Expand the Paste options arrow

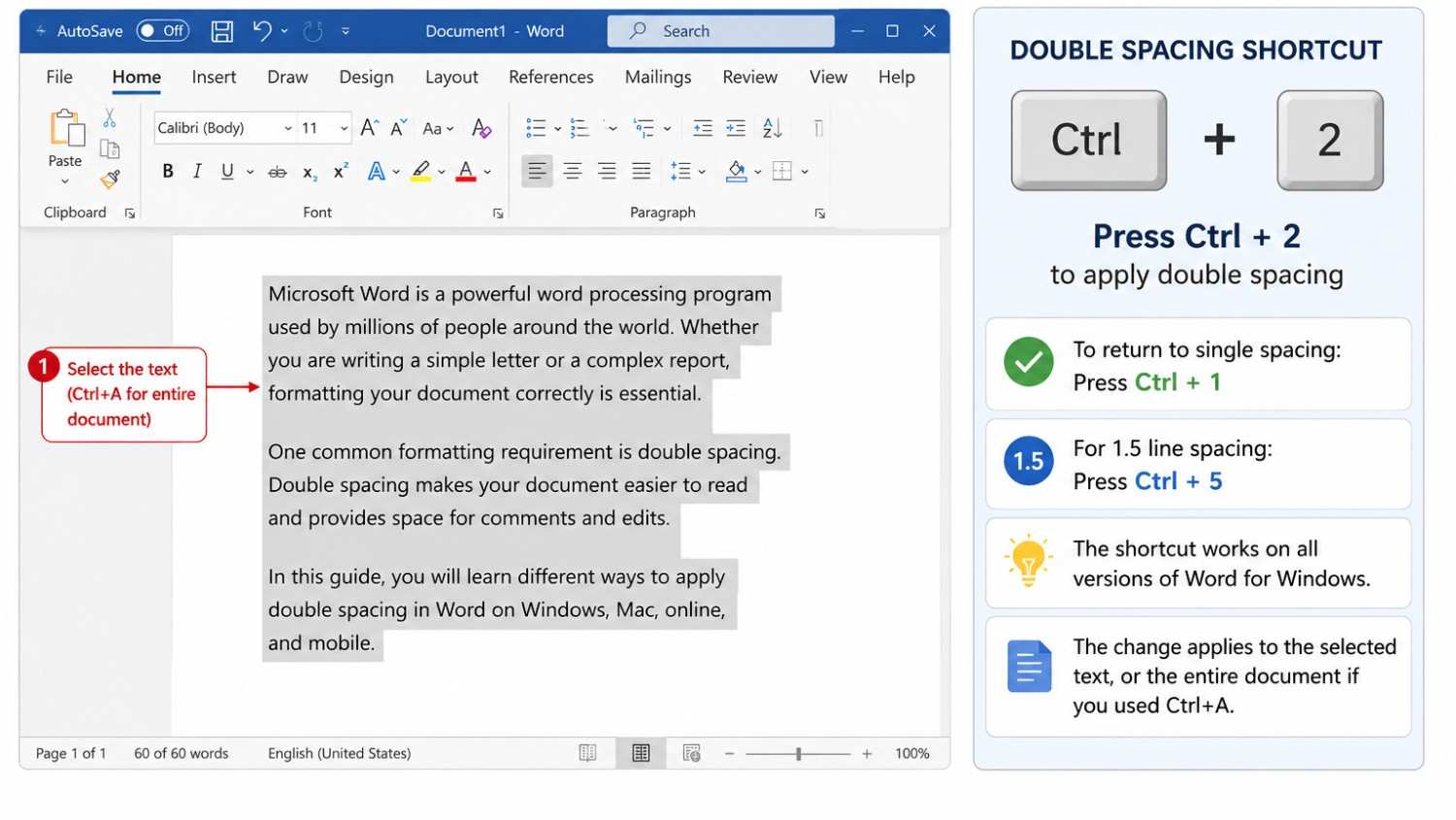tap(65, 181)
